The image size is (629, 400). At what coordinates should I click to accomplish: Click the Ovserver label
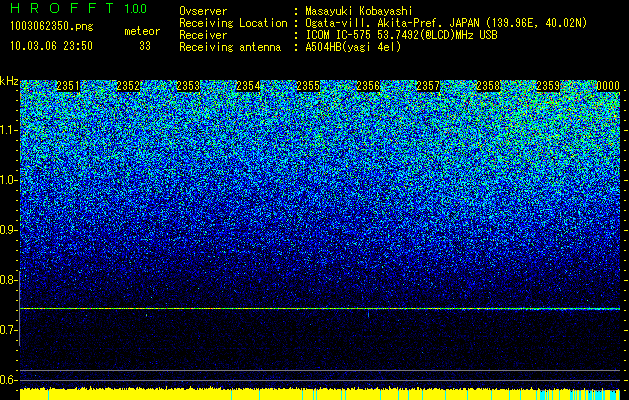pyautogui.click(x=203, y=12)
